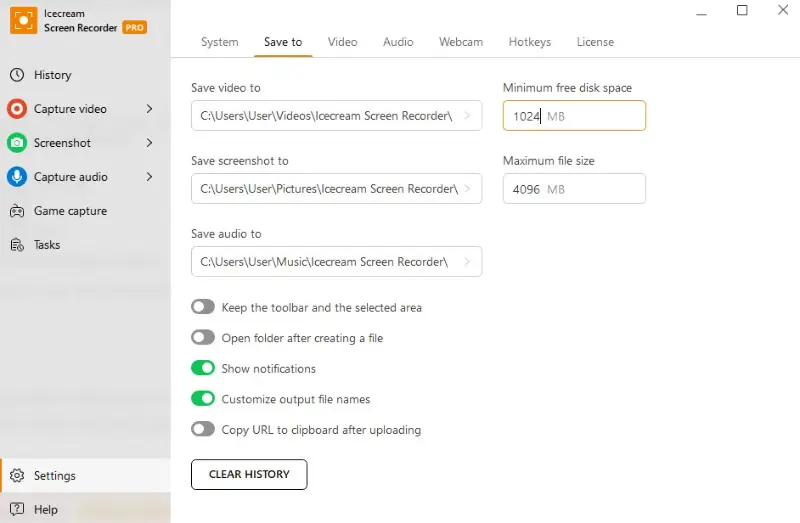Enable Copy URL to clipboard after uploading

click(x=203, y=430)
